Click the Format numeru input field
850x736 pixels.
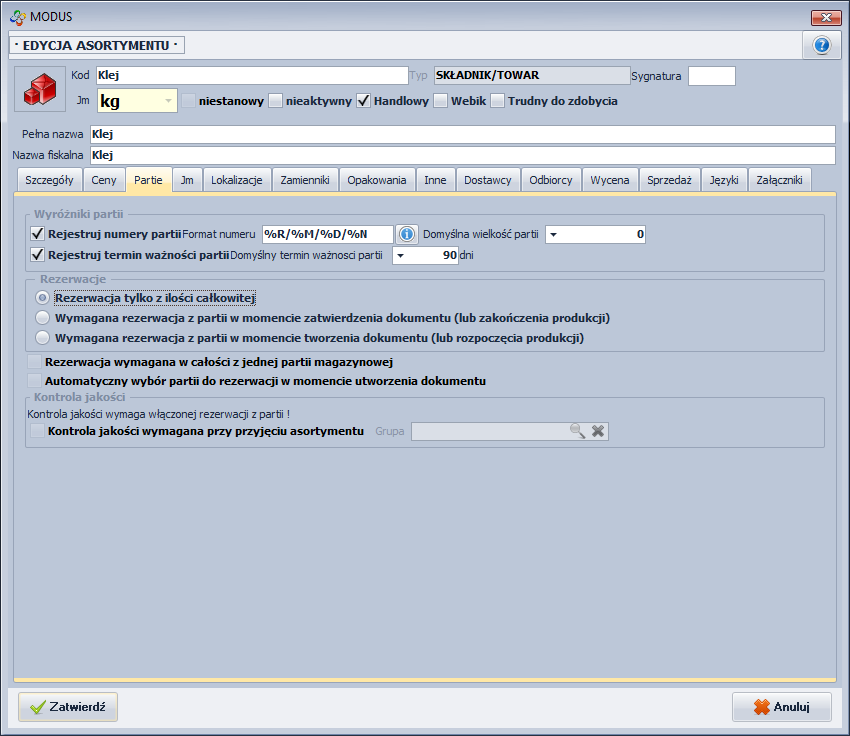click(326, 234)
